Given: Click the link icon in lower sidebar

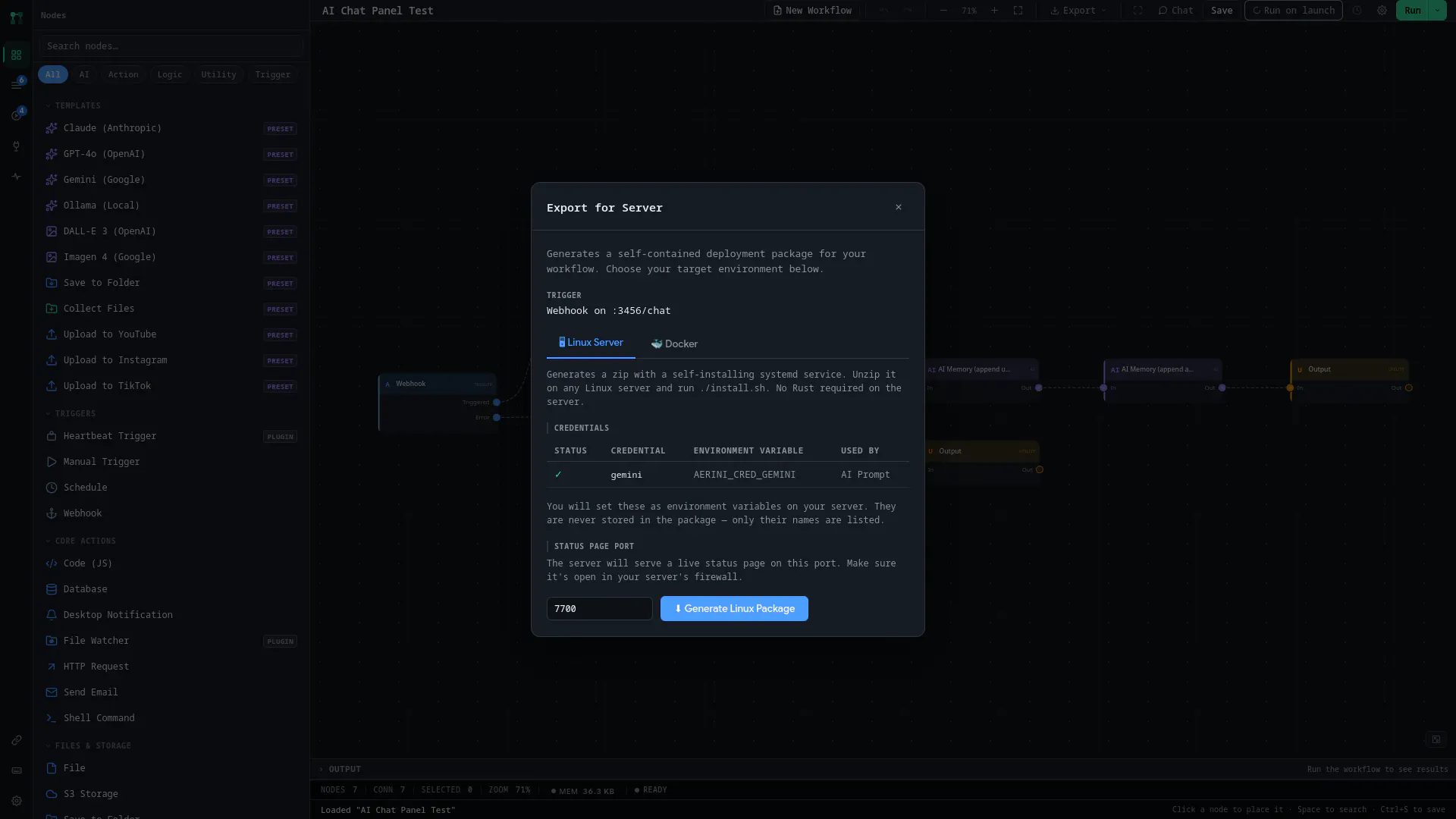Looking at the screenshot, I should point(16,740).
